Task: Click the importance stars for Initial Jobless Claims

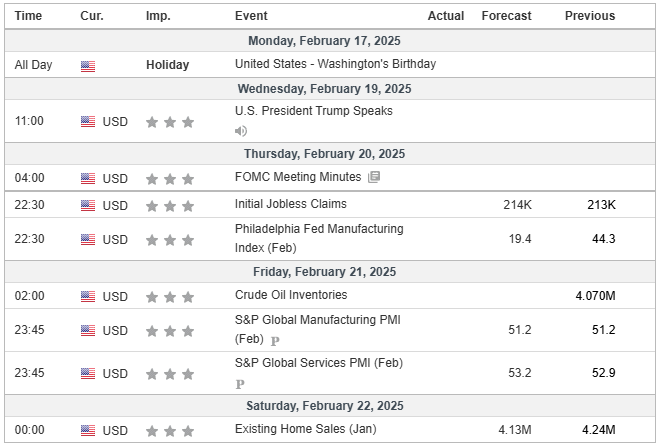Action: [170, 206]
